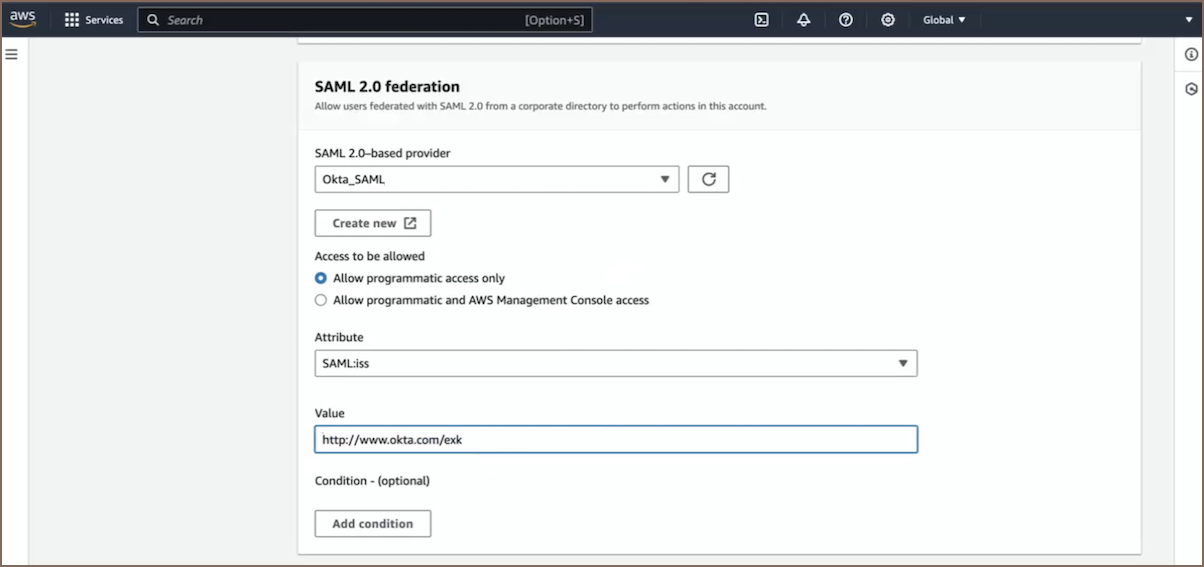Image resolution: width=1204 pixels, height=567 pixels.
Task: Expand the hamburger side navigation menu
Action: click(x=12, y=54)
